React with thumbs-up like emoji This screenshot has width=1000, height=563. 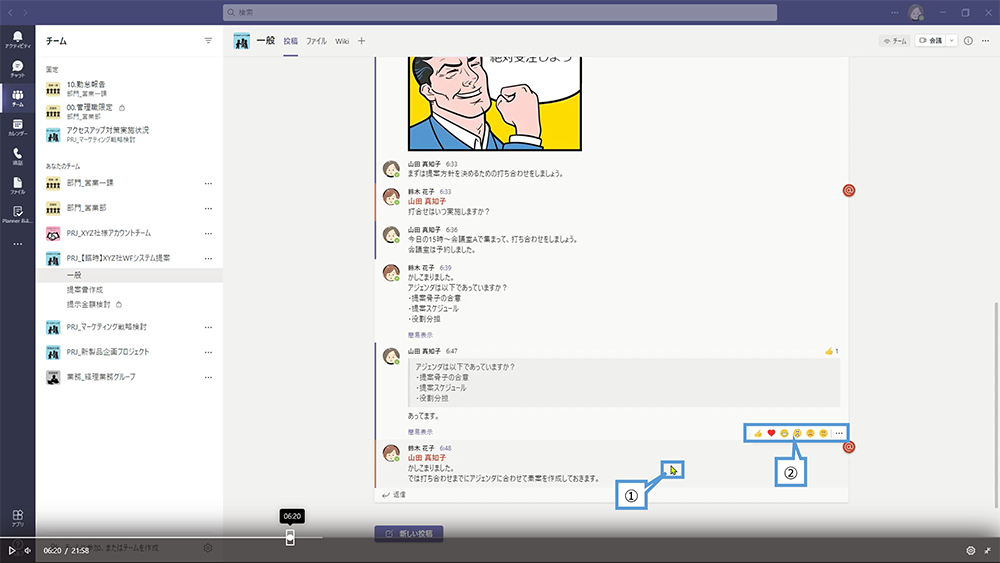[758, 434]
